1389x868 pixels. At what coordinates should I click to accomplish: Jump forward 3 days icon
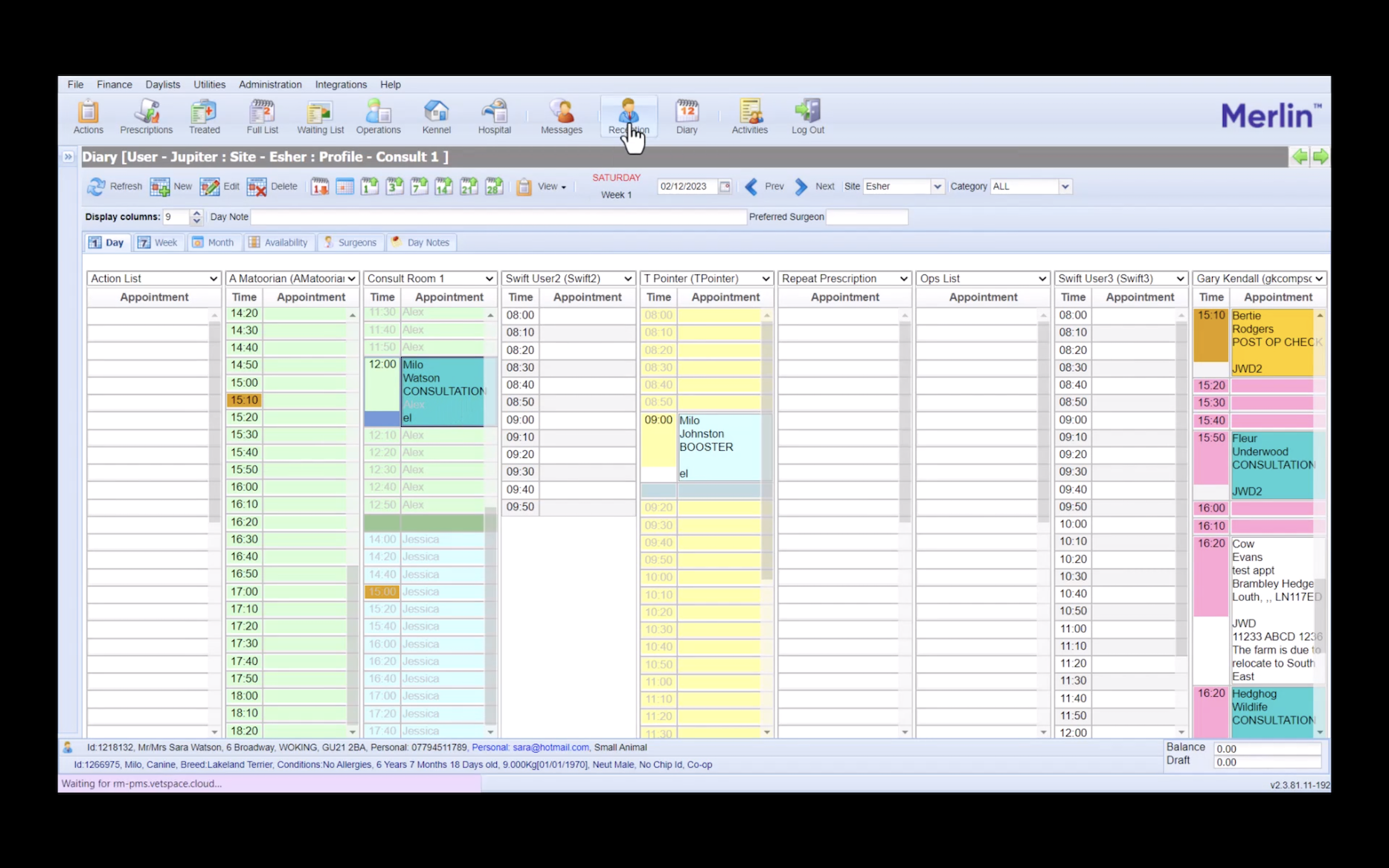click(394, 187)
